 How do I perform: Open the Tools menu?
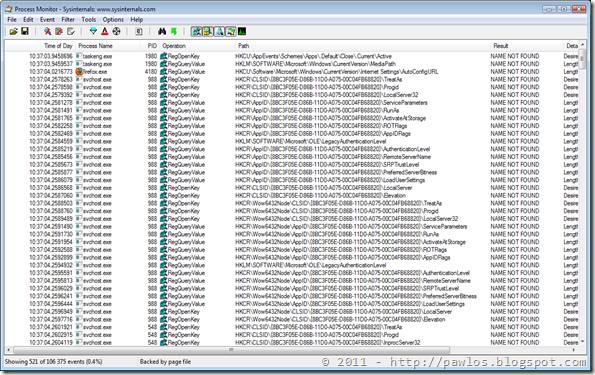(88, 19)
